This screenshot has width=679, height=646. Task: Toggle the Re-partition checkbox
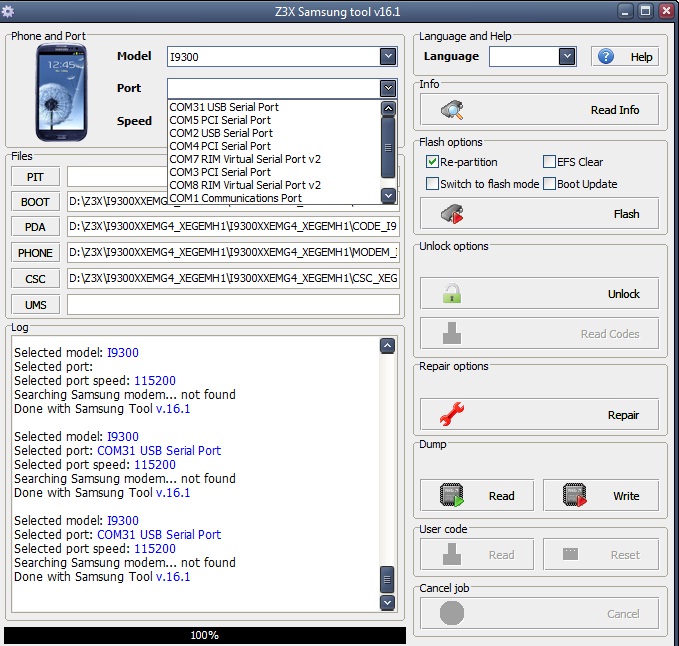coord(432,162)
